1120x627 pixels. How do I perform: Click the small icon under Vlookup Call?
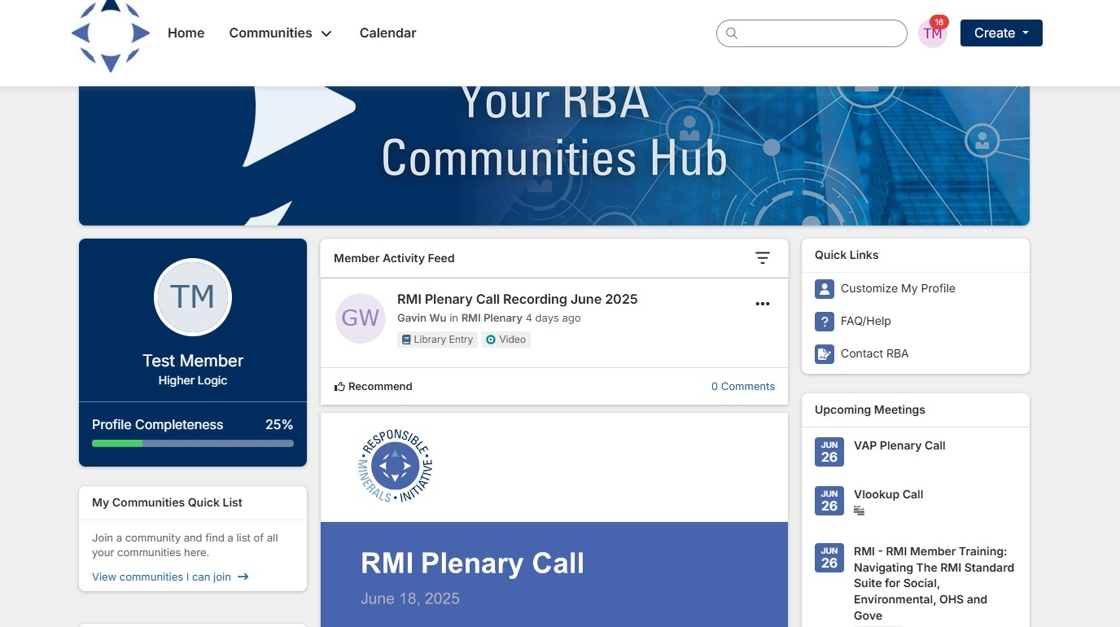pos(859,511)
